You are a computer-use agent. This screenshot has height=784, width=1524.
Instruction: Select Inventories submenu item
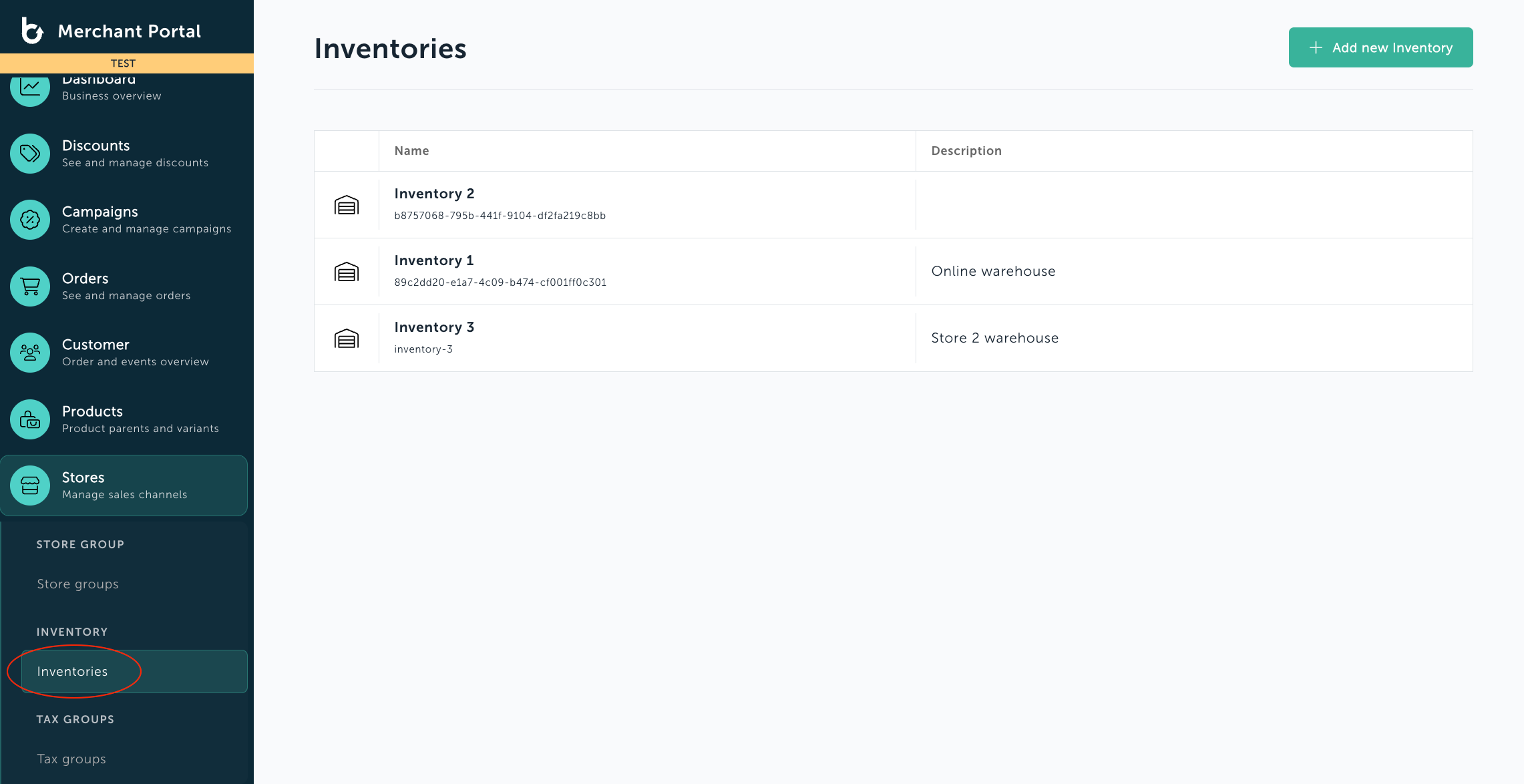(134, 671)
